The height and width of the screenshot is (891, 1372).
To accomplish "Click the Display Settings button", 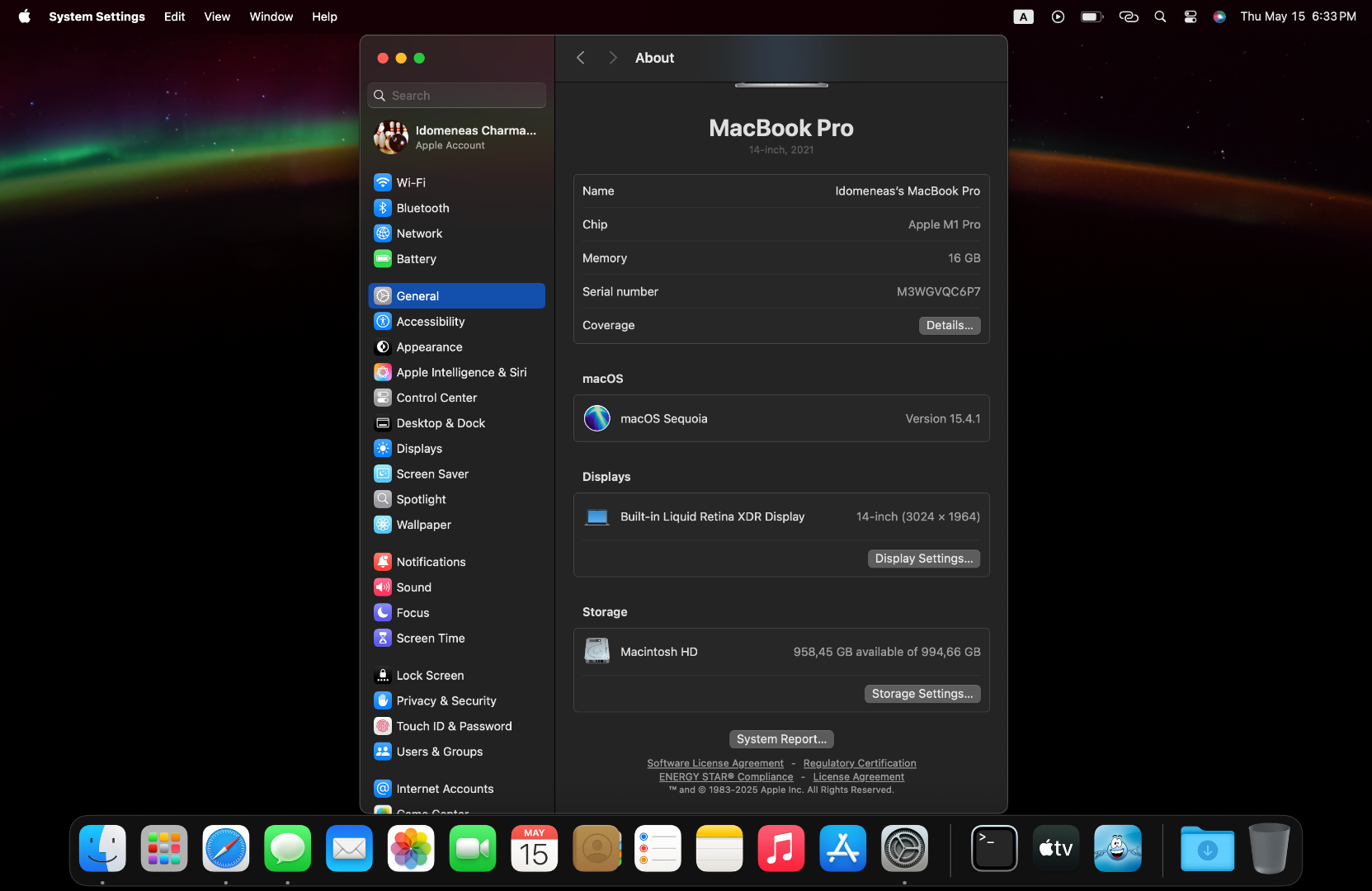I will [924, 559].
